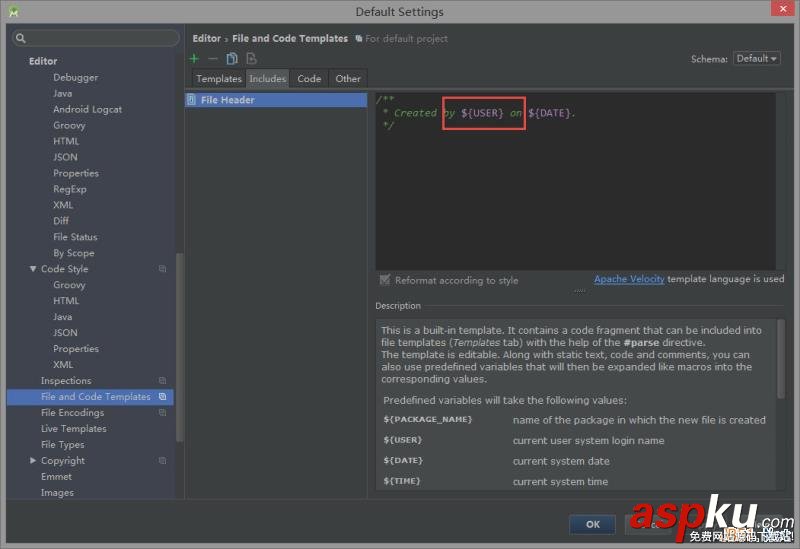Select File Status settings item

click(x=75, y=237)
